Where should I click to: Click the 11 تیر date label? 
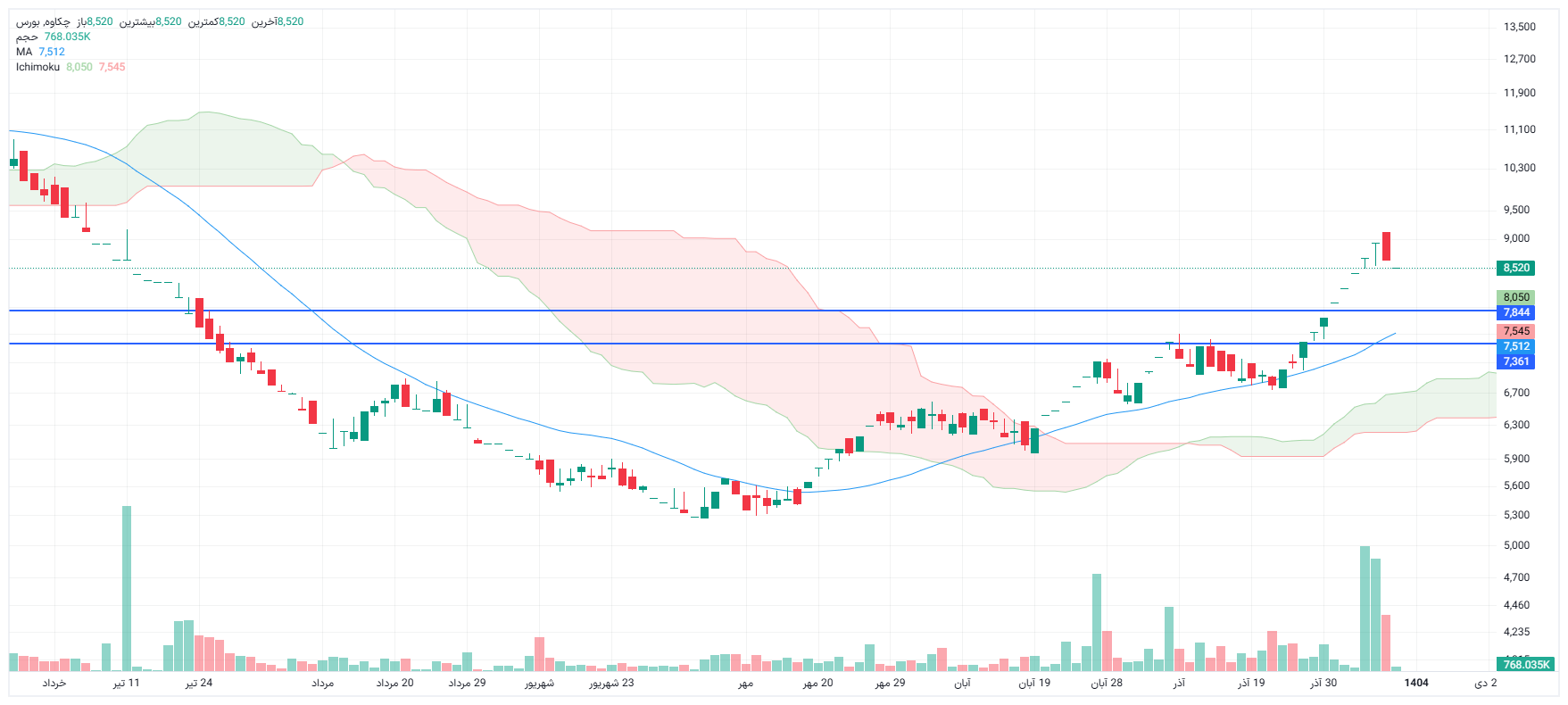126,683
